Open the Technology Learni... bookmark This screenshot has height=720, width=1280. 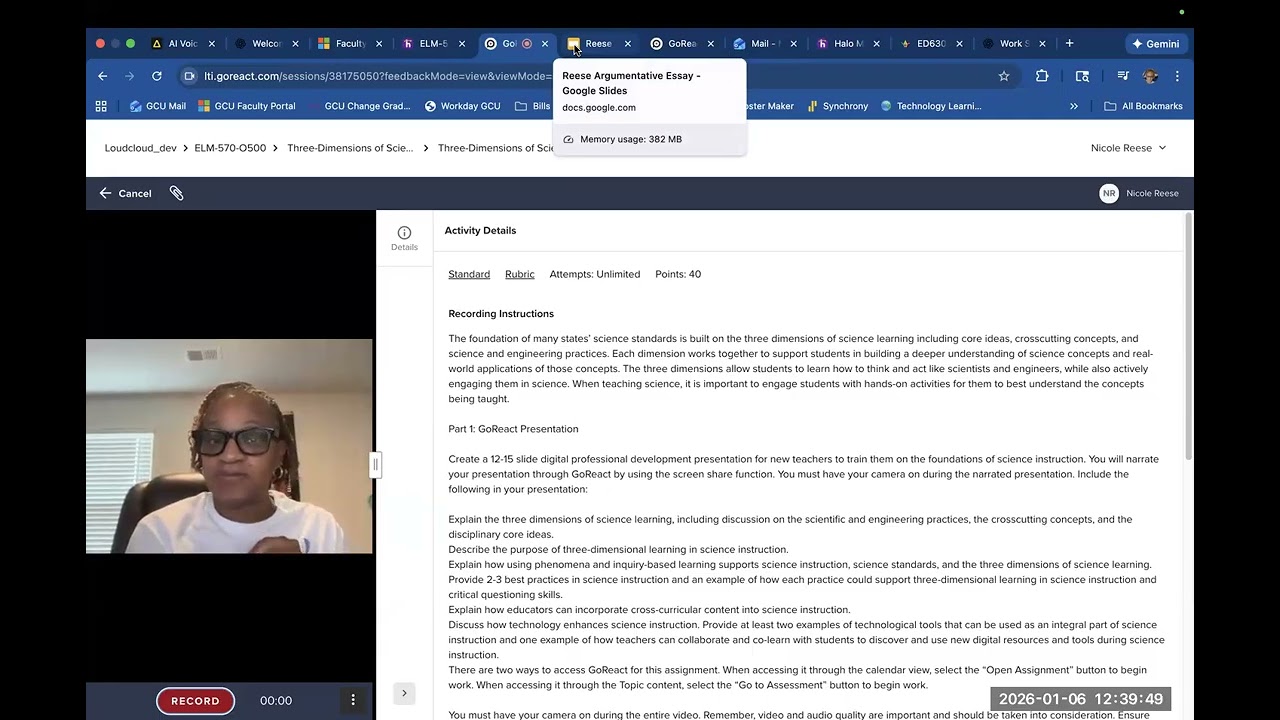pyautogui.click(x=931, y=106)
